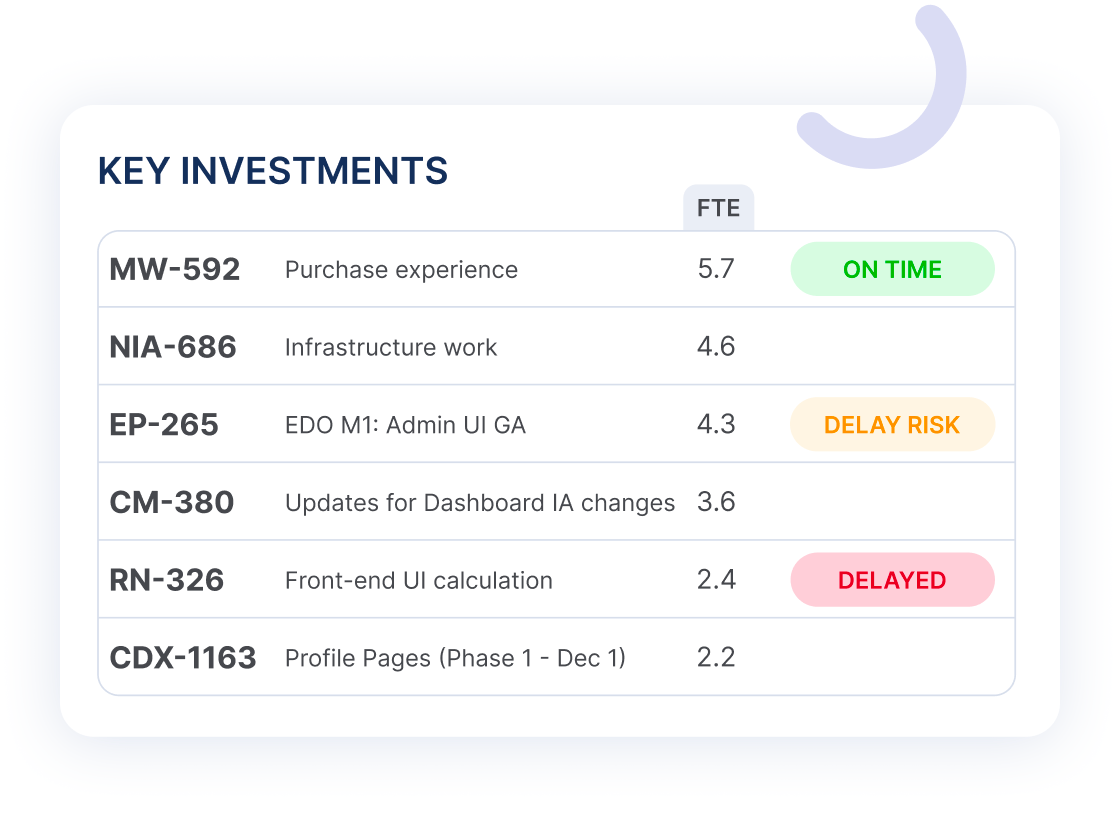Screen dimensions: 1120x840
Task: Open ticket CM-380
Action: tap(171, 503)
